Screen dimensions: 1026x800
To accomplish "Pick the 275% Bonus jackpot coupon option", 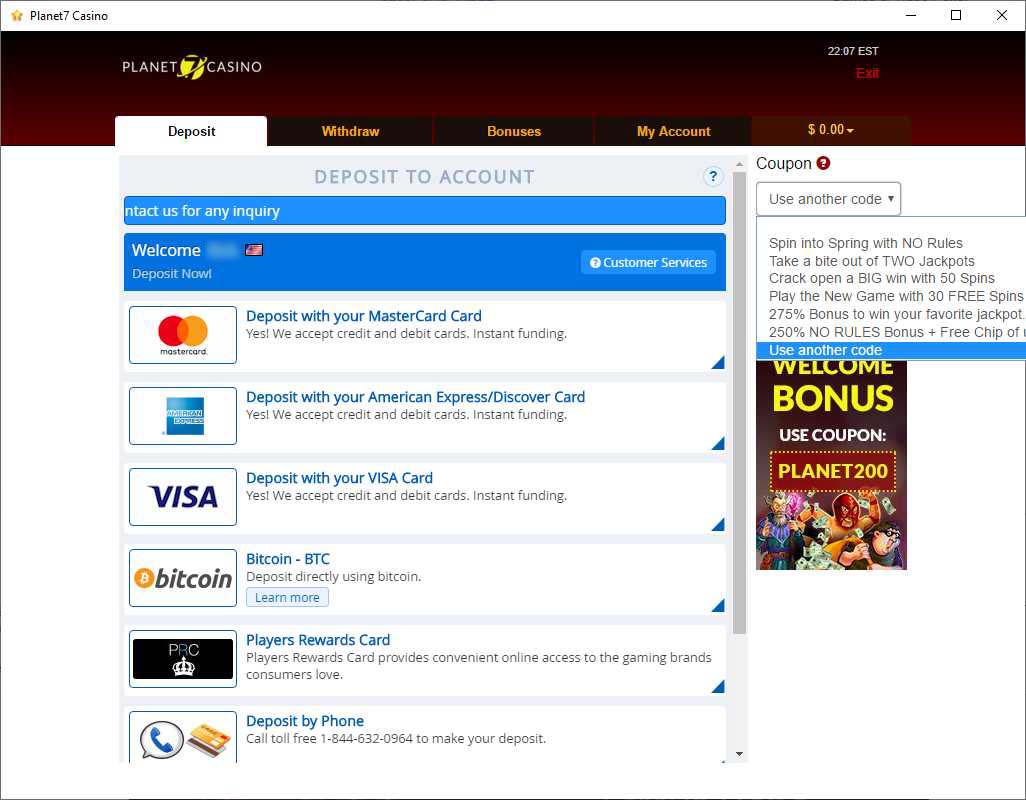I will tap(891, 314).
